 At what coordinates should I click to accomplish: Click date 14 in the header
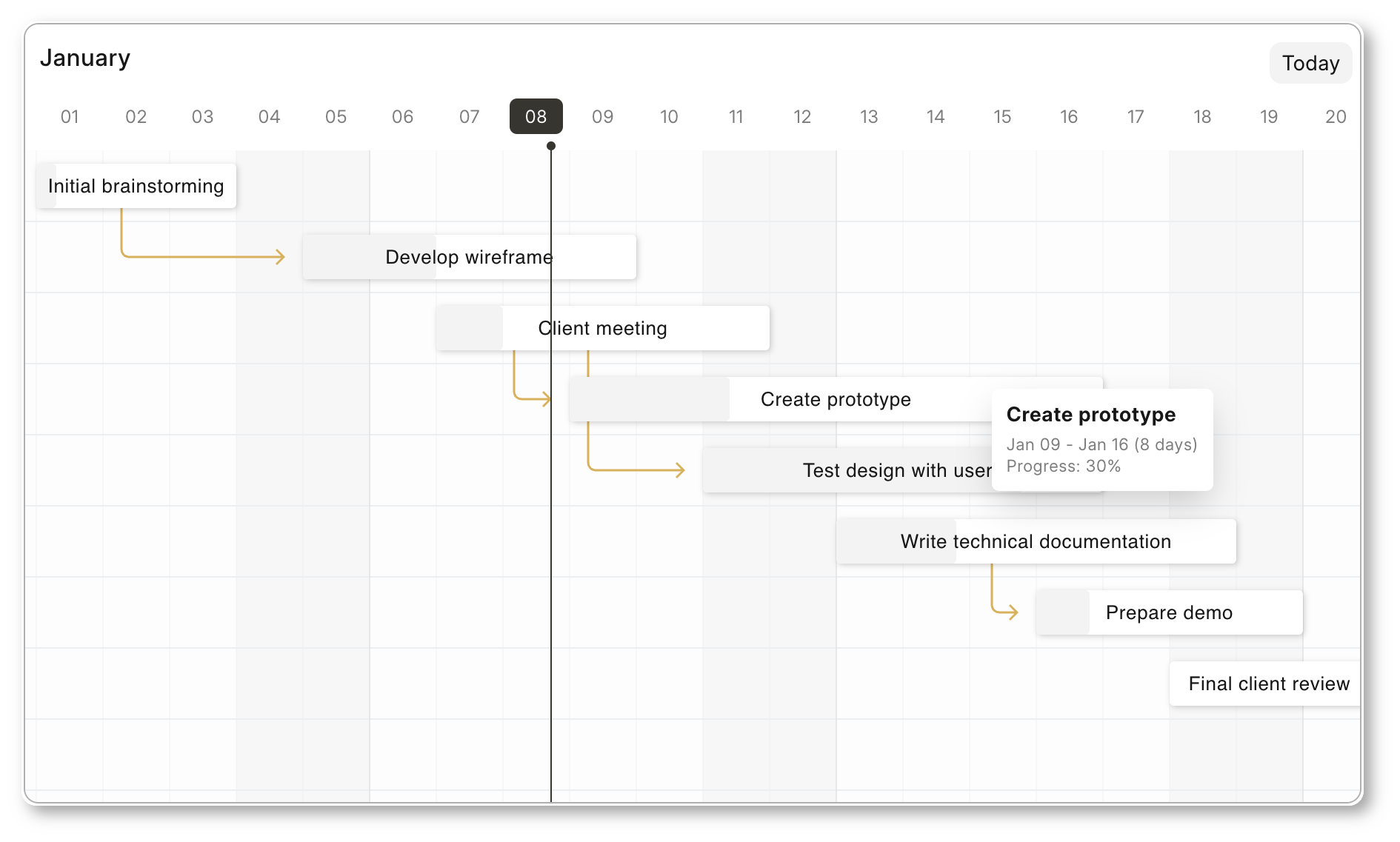click(x=935, y=116)
